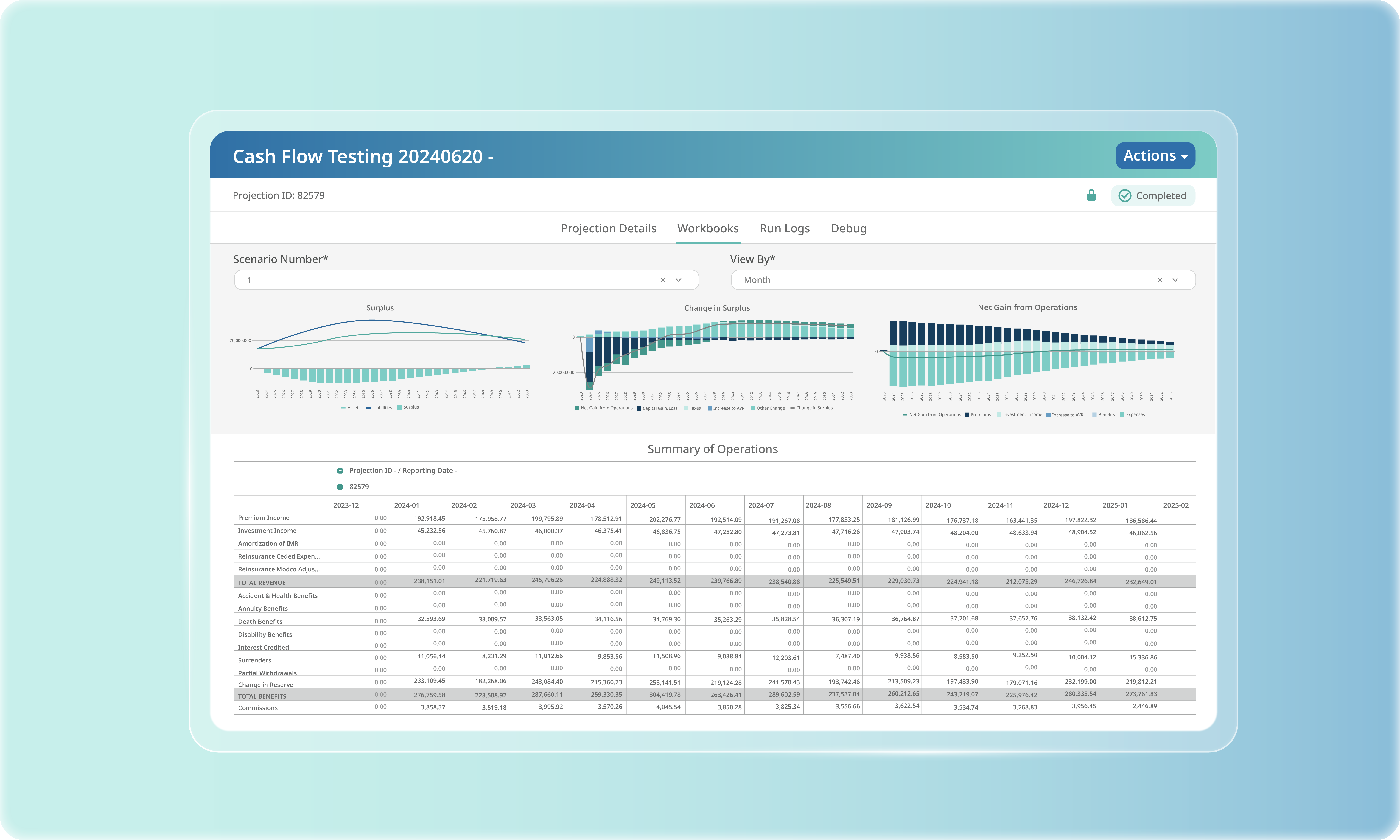1400x840 pixels.
Task: Click the Commissions row label
Action: 258,708
